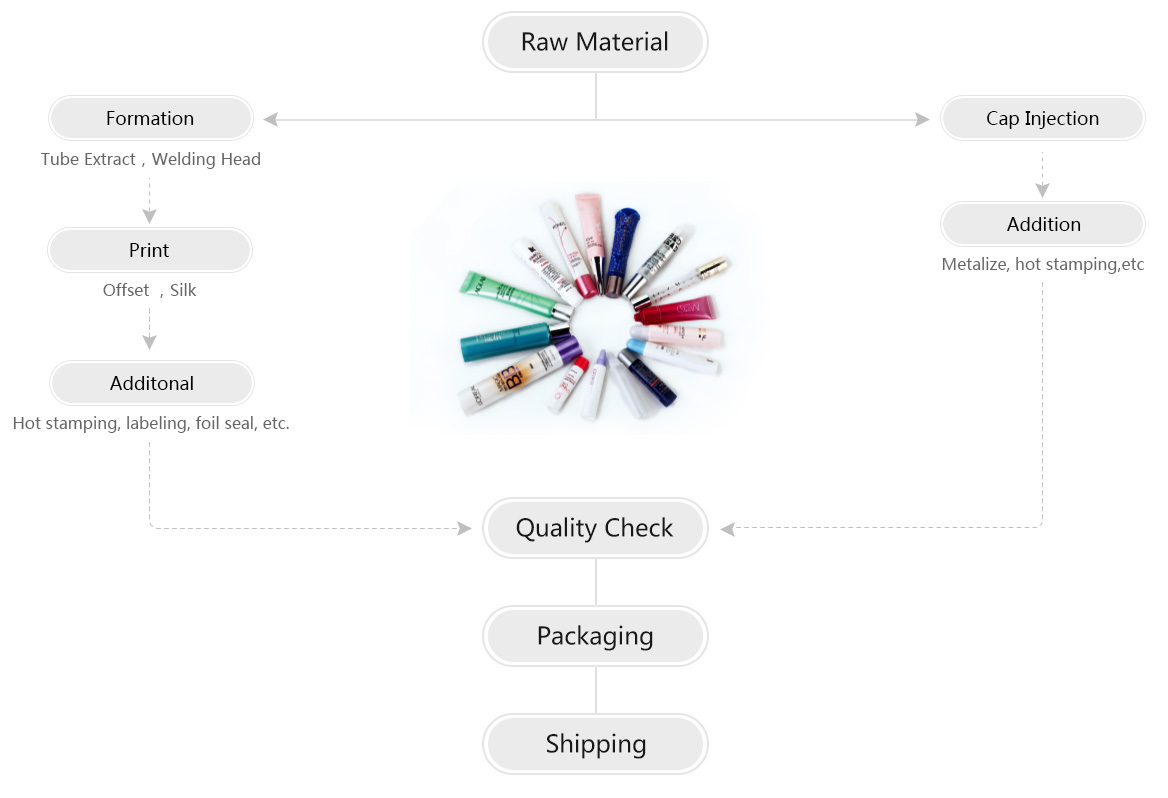Click the cosmetic tubes circle photo
The height and width of the screenshot is (798, 1168).
point(586,308)
